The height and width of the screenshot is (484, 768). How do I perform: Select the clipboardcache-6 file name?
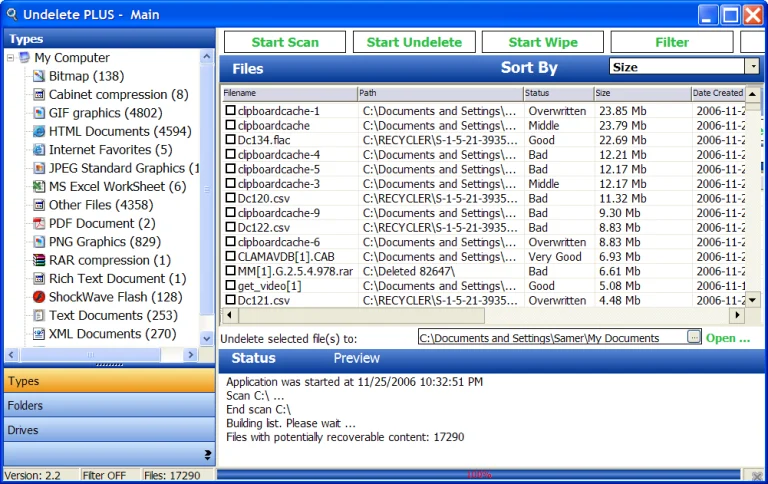[x=279, y=242]
